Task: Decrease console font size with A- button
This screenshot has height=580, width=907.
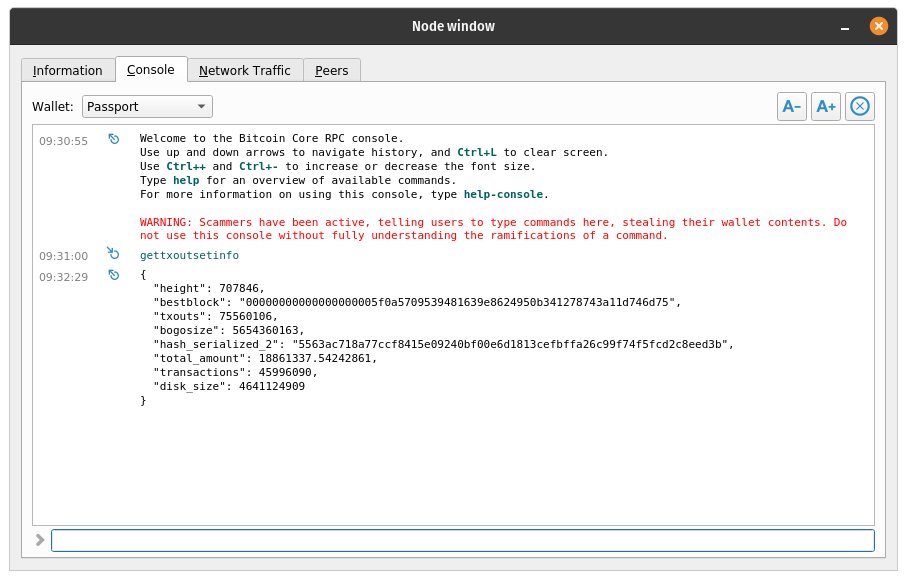Action: (x=791, y=106)
